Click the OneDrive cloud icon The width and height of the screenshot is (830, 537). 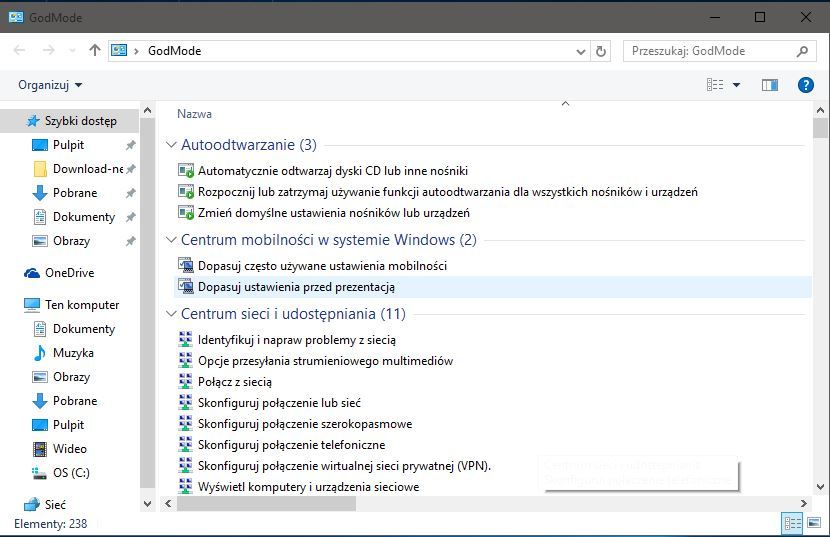pos(32,273)
